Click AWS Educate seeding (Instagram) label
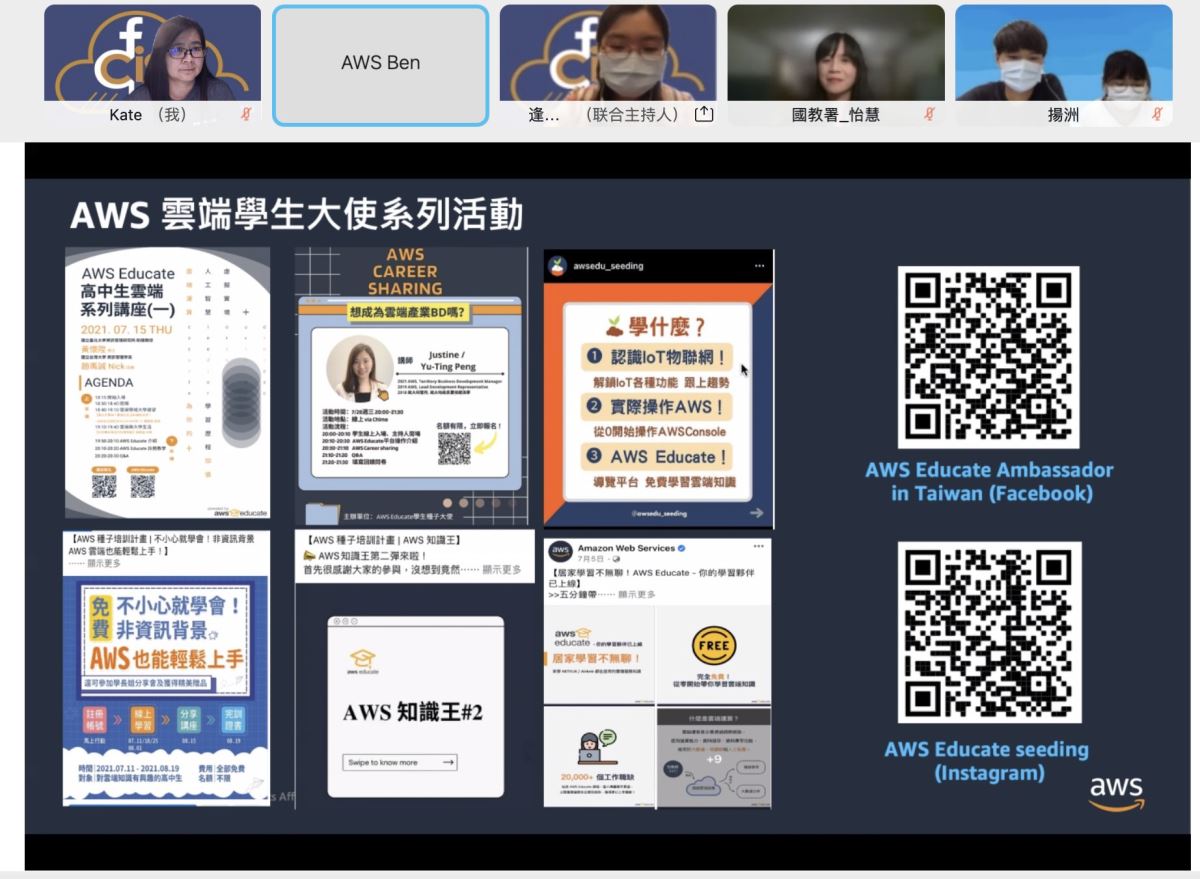Image resolution: width=1200 pixels, height=879 pixels. click(x=988, y=761)
